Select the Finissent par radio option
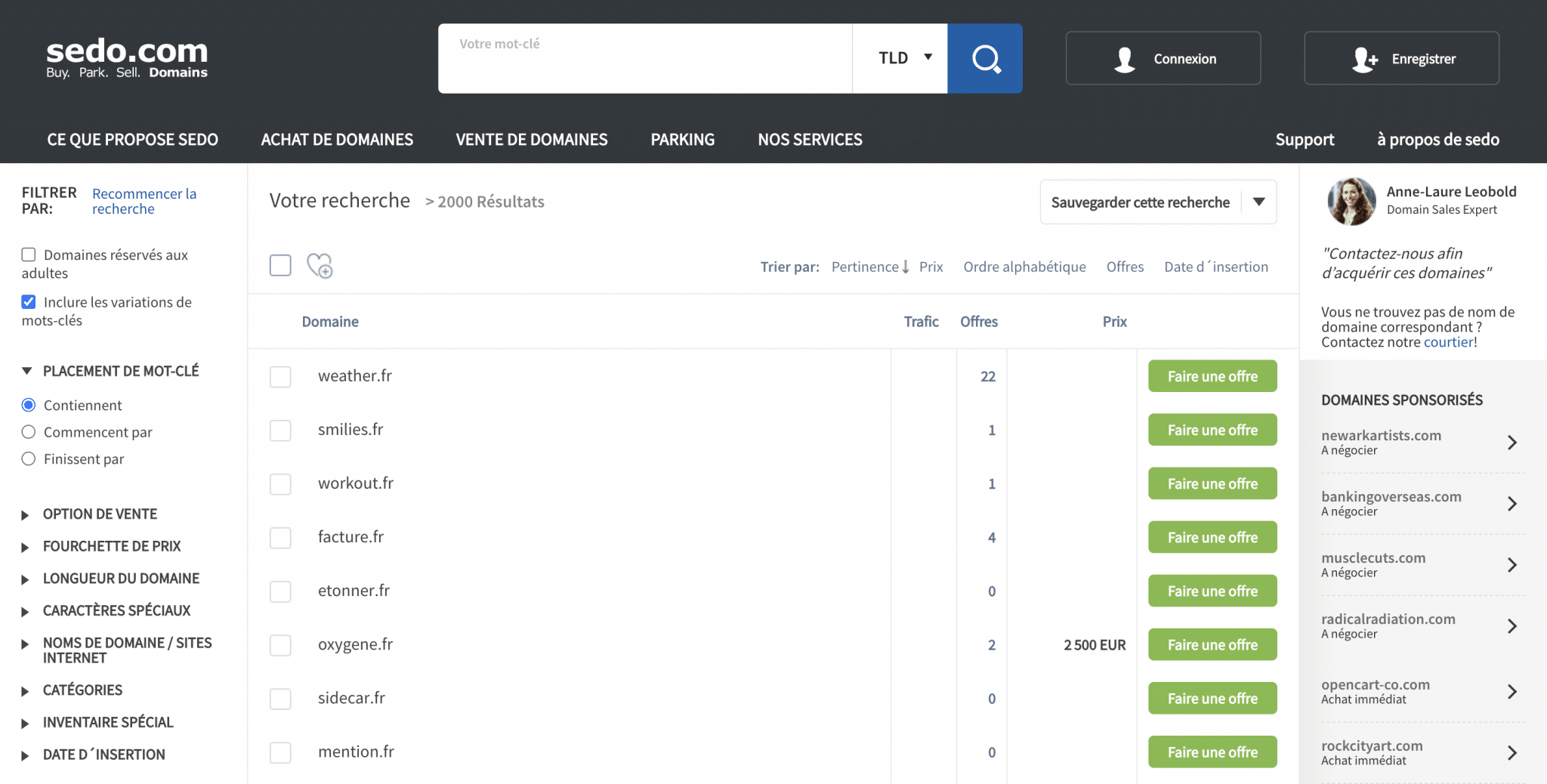 click(29, 459)
